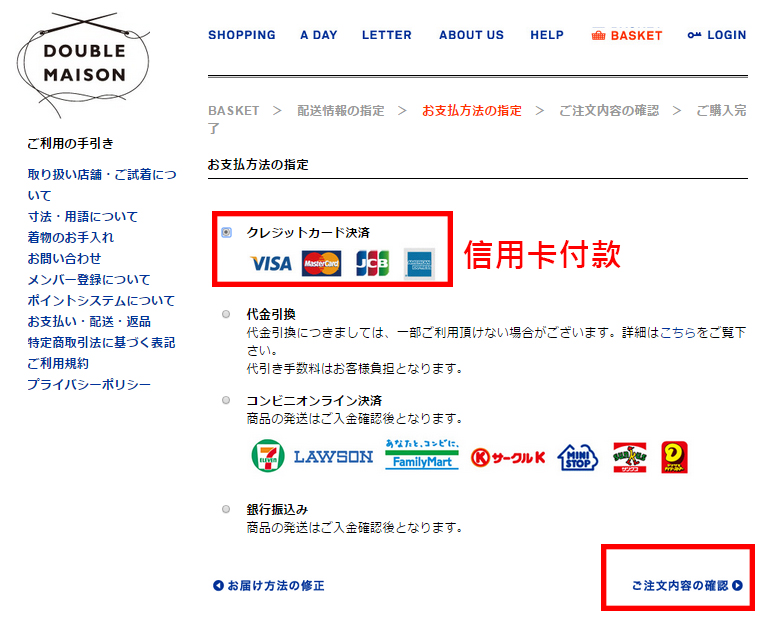Screen dimensions: 766x619
Task: Click the 配送情報の指定 breadcrumb step
Action: coord(341,111)
